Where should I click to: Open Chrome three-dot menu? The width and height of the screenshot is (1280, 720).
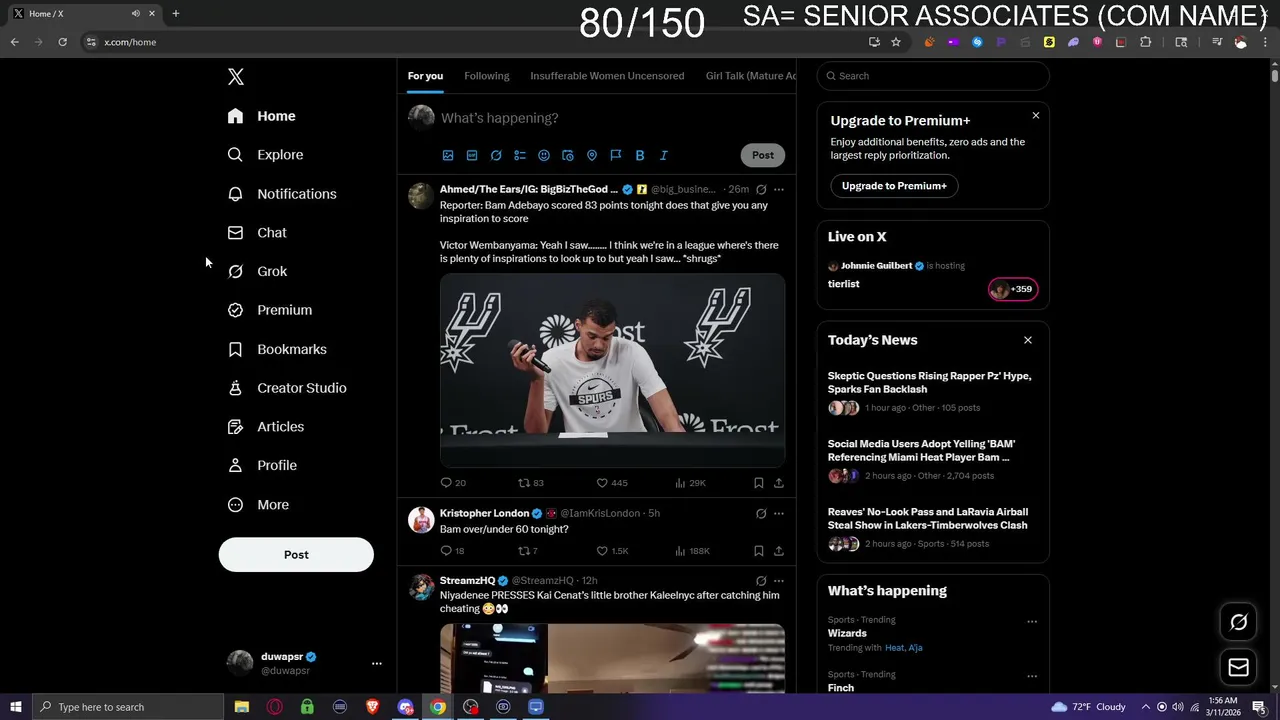tap(1267, 42)
